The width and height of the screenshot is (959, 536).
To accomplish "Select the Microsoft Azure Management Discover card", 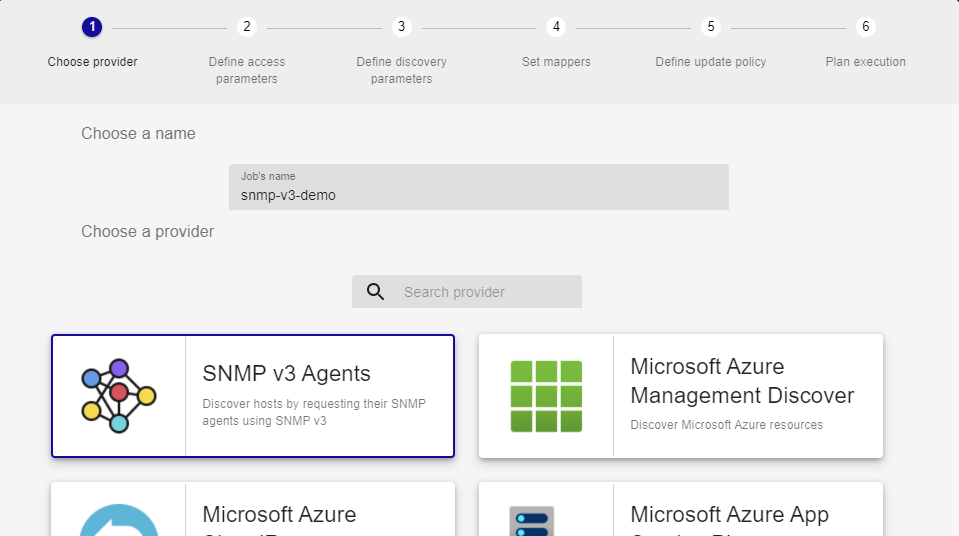I will [681, 396].
